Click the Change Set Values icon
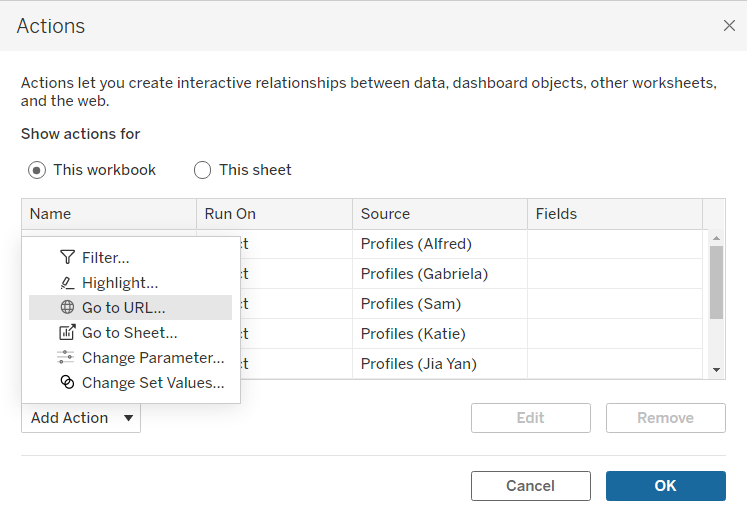This screenshot has width=747, height=521. point(67,383)
